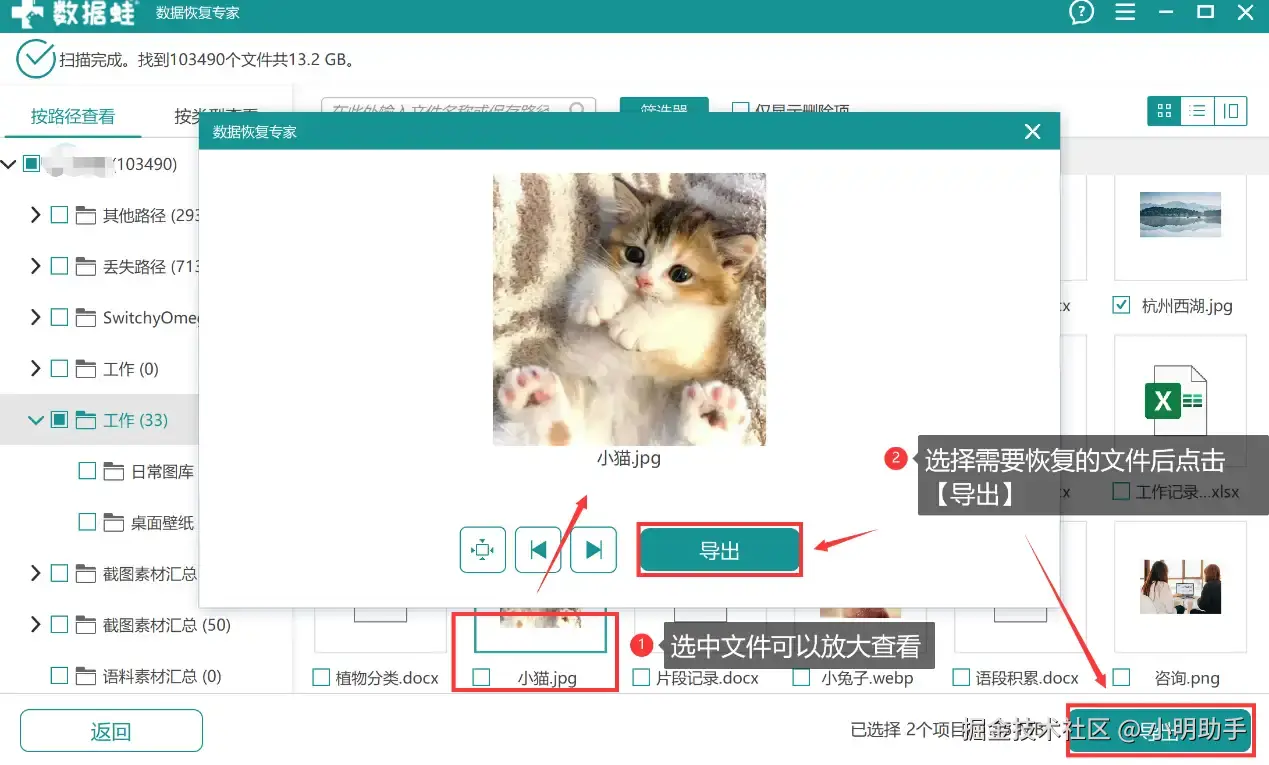1269x765 pixels.
Task: Click the help question mark icon
Action: [x=1081, y=13]
